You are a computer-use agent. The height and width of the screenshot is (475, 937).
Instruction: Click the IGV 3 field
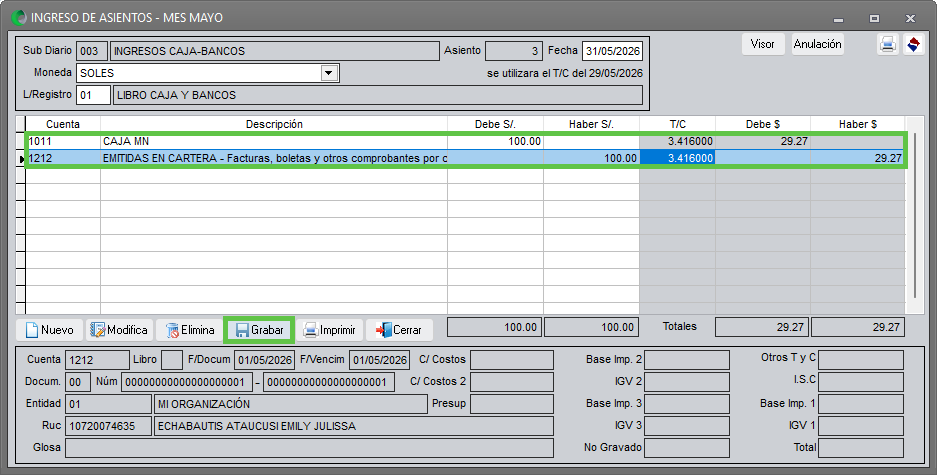click(x=687, y=426)
